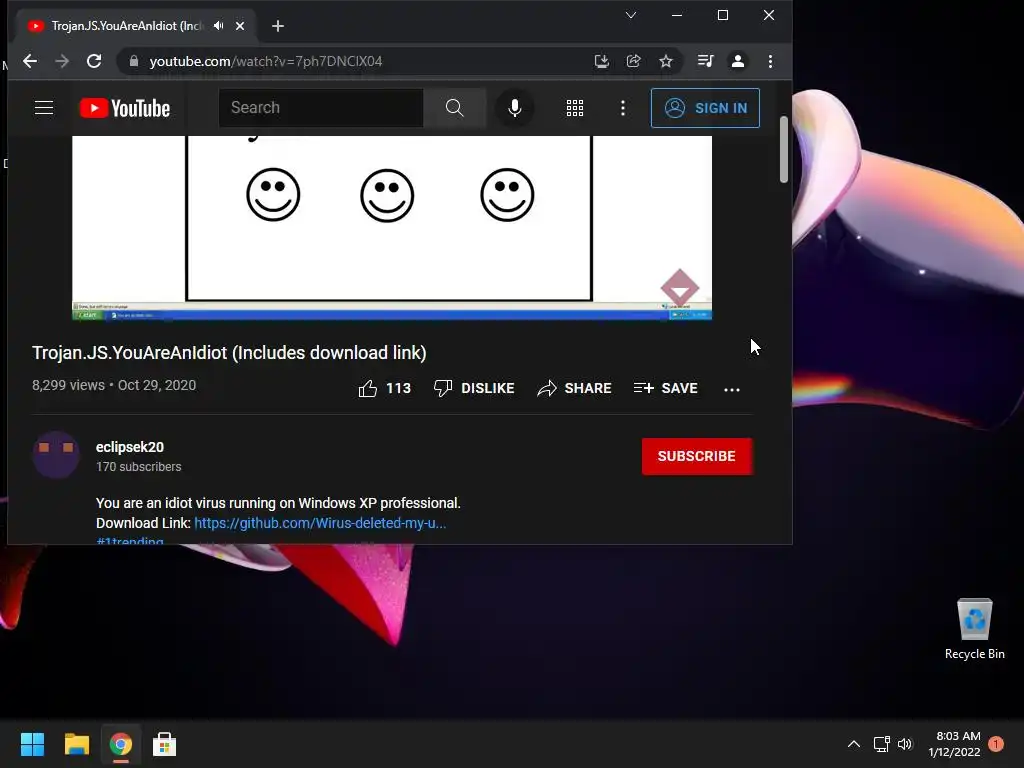Viewport: 1024px width, 768px height.
Task: Open the notification badge in taskbar
Action: (996, 744)
